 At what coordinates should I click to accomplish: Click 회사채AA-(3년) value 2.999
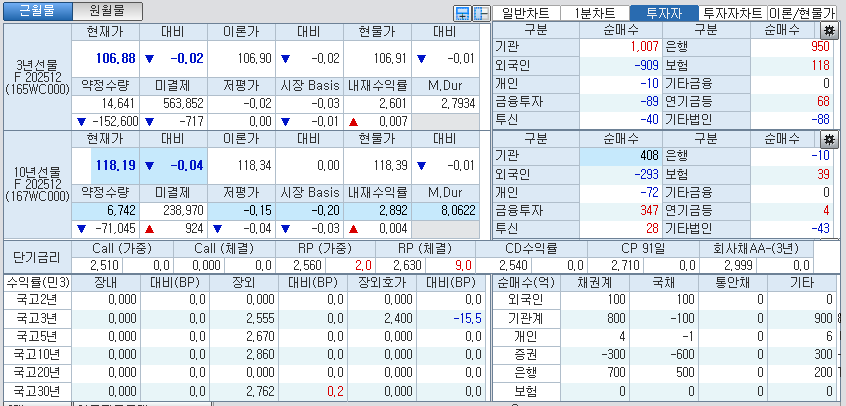coord(738,265)
